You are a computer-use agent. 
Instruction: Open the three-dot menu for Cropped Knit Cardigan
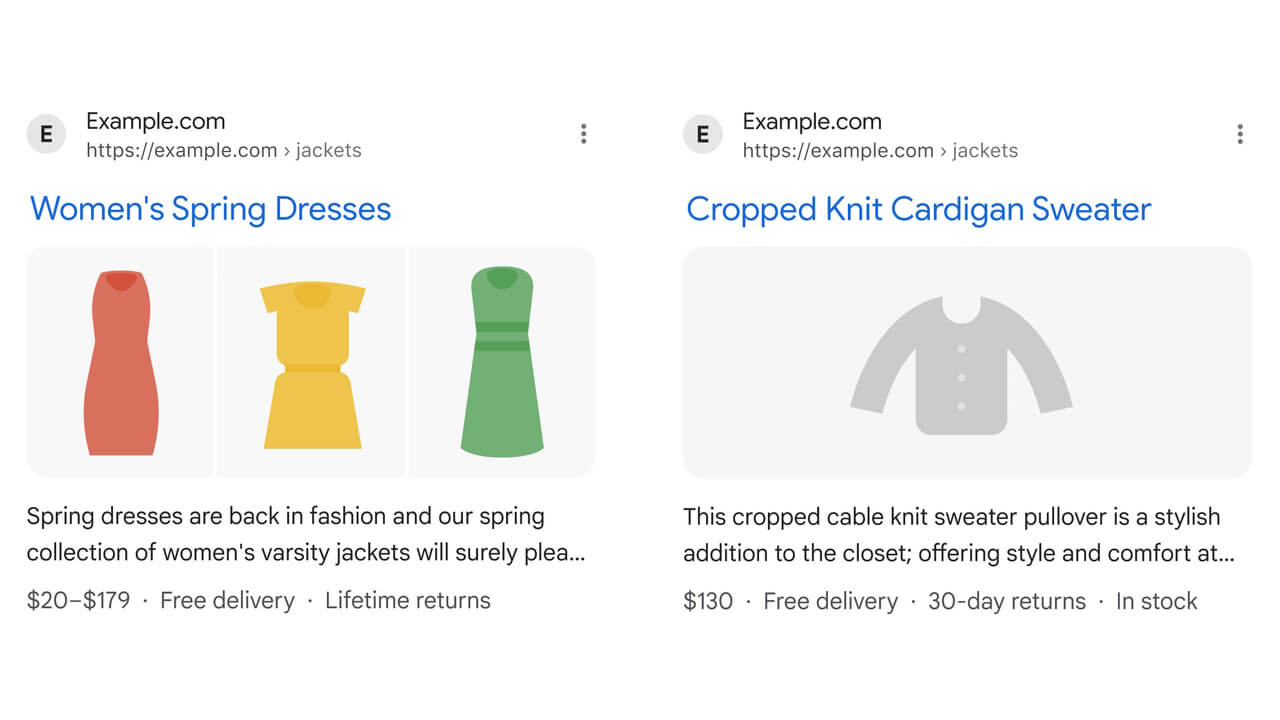(1239, 134)
